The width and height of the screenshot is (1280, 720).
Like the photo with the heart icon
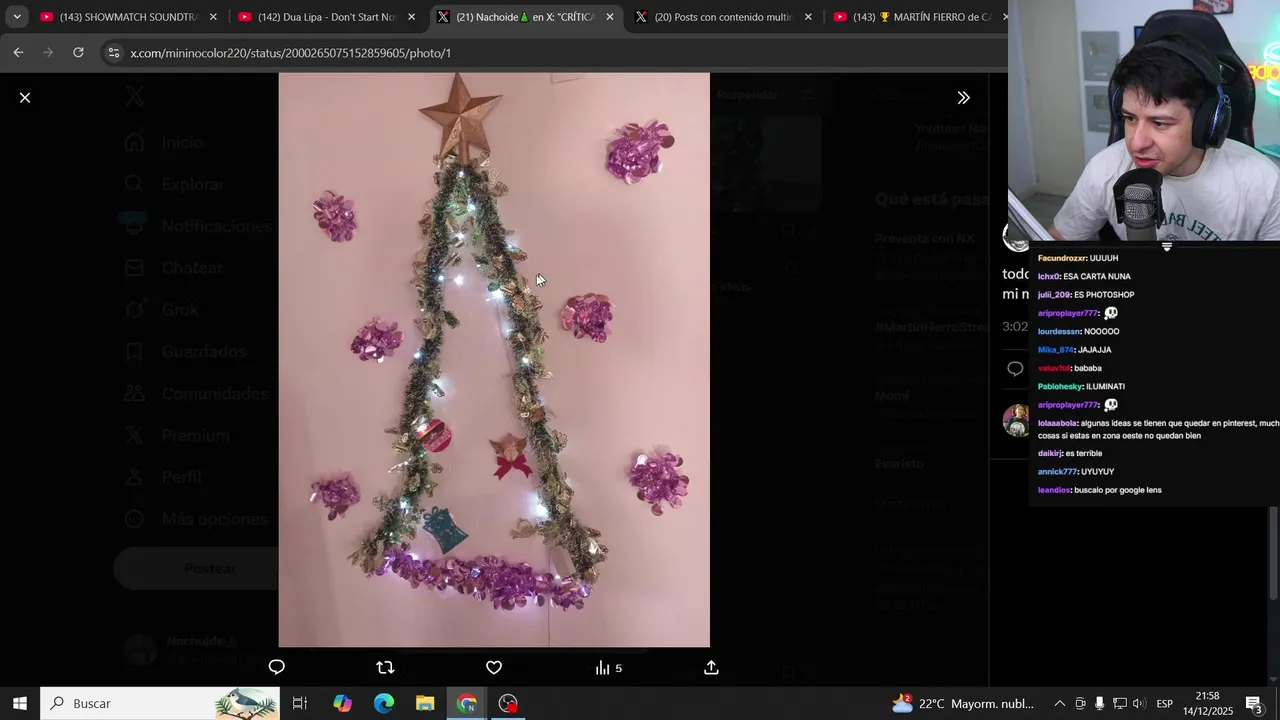[494, 667]
